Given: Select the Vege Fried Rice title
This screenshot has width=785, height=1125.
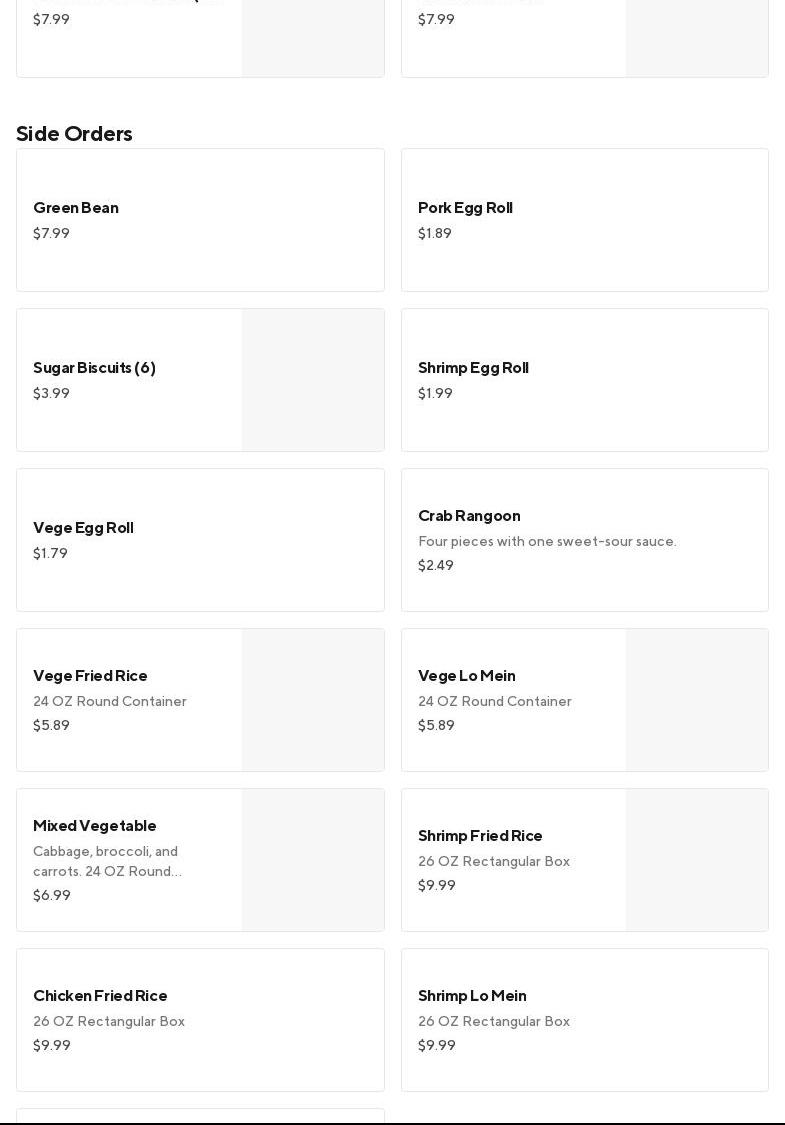Looking at the screenshot, I should pos(90,676).
